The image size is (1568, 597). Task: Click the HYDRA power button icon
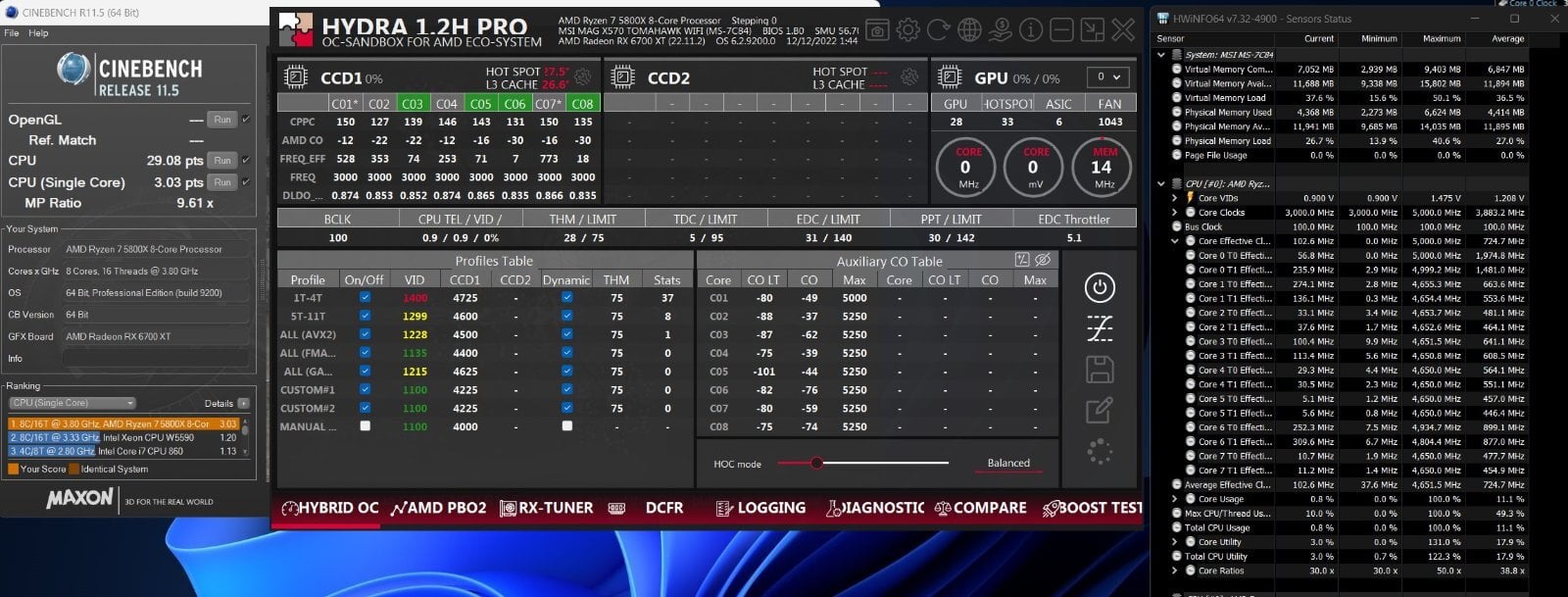click(1100, 287)
